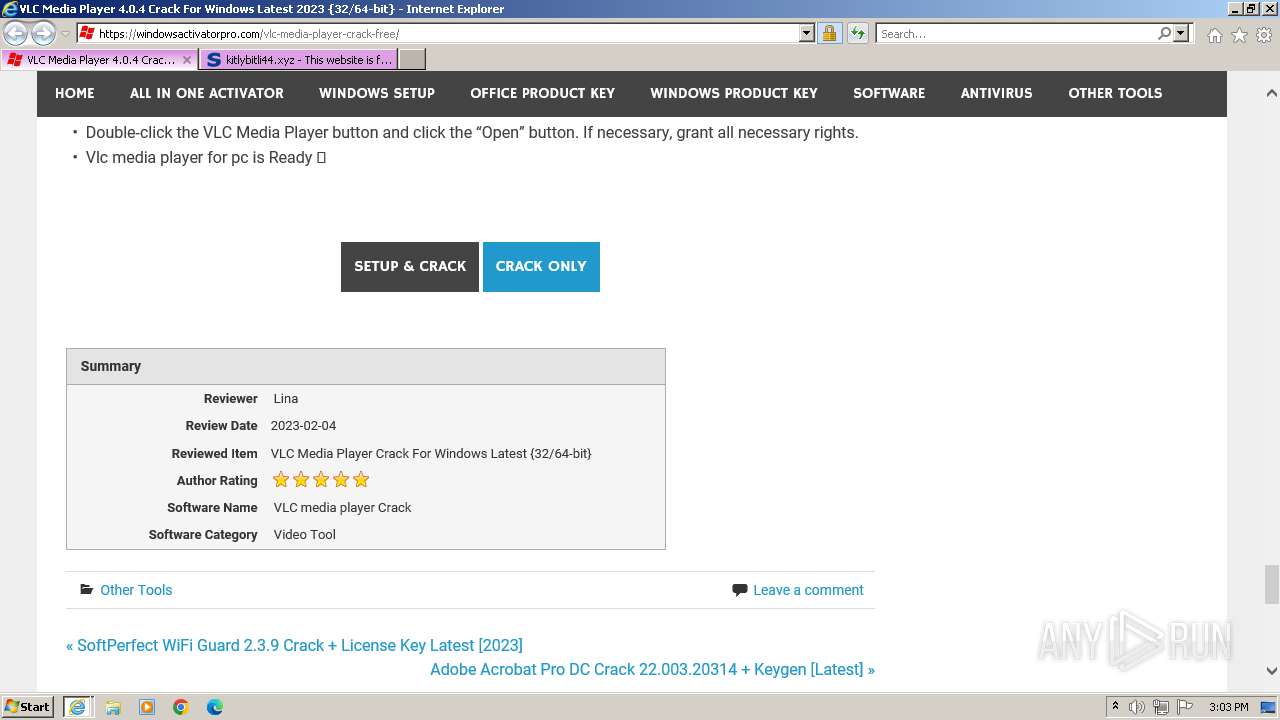Viewport: 1280px width, 720px height.
Task: Click 'Video Tool' software category value
Action: click(x=304, y=534)
